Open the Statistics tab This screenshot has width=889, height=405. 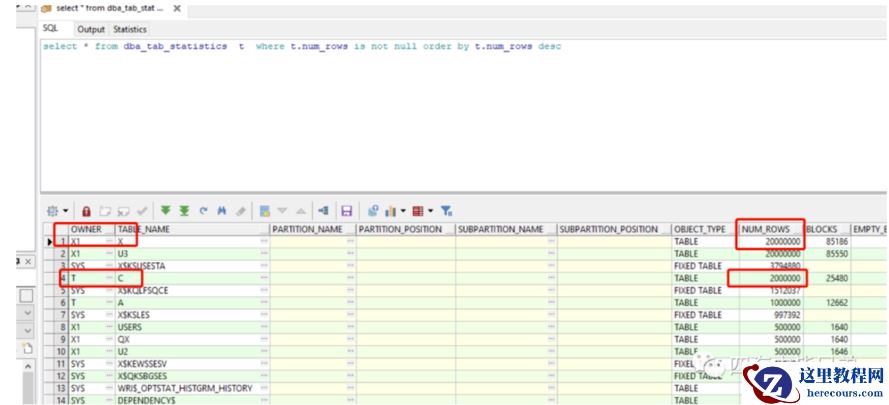click(130, 29)
